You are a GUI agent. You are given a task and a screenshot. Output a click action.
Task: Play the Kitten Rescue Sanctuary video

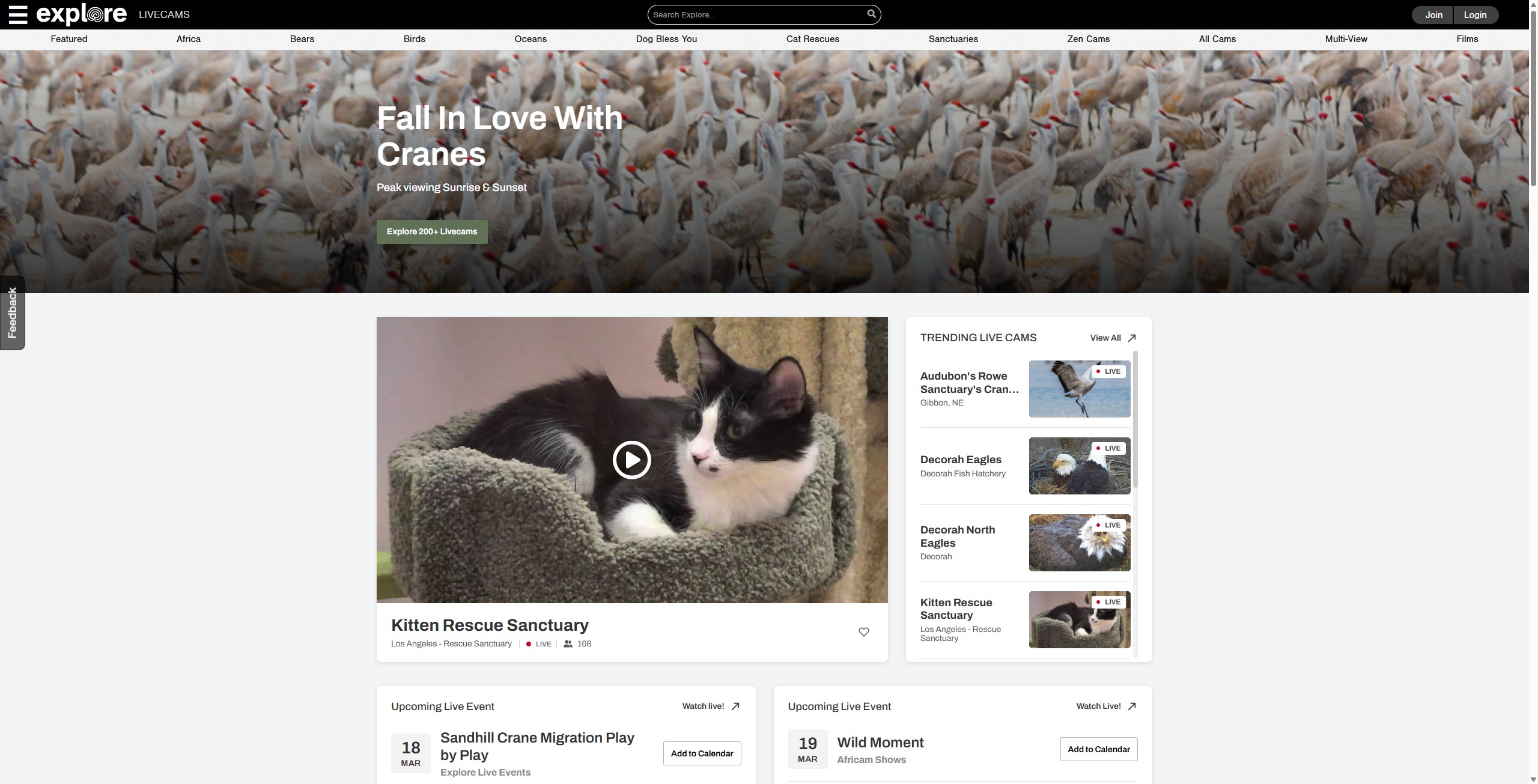click(x=631, y=460)
